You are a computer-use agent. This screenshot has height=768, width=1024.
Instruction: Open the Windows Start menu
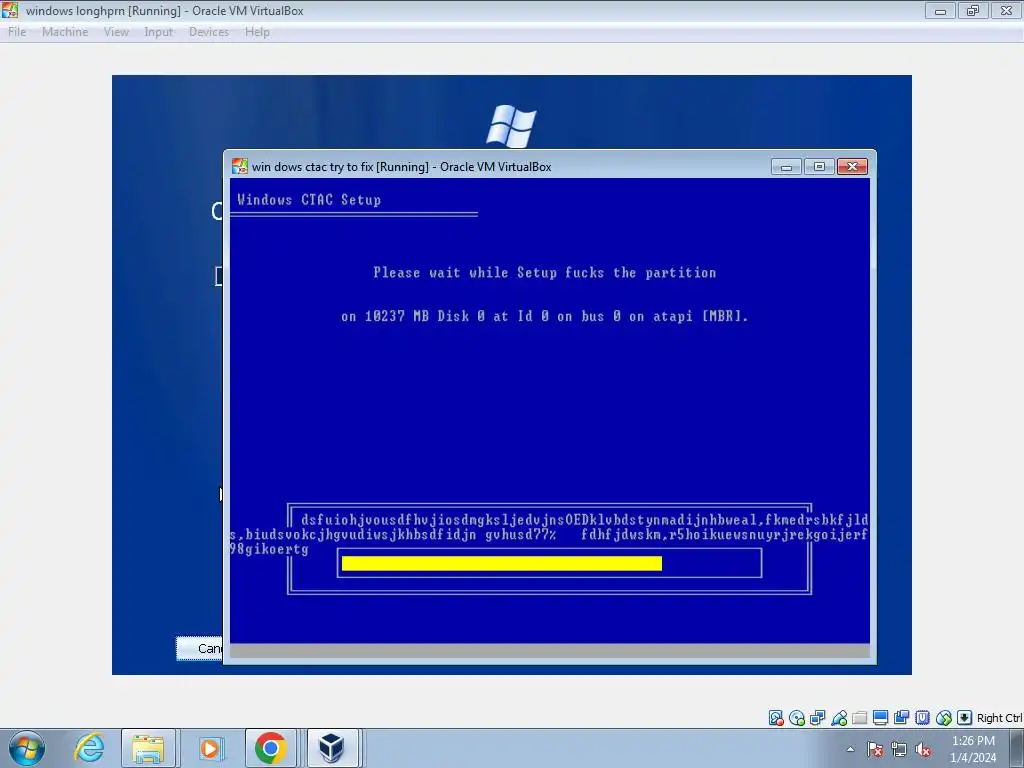(26, 748)
